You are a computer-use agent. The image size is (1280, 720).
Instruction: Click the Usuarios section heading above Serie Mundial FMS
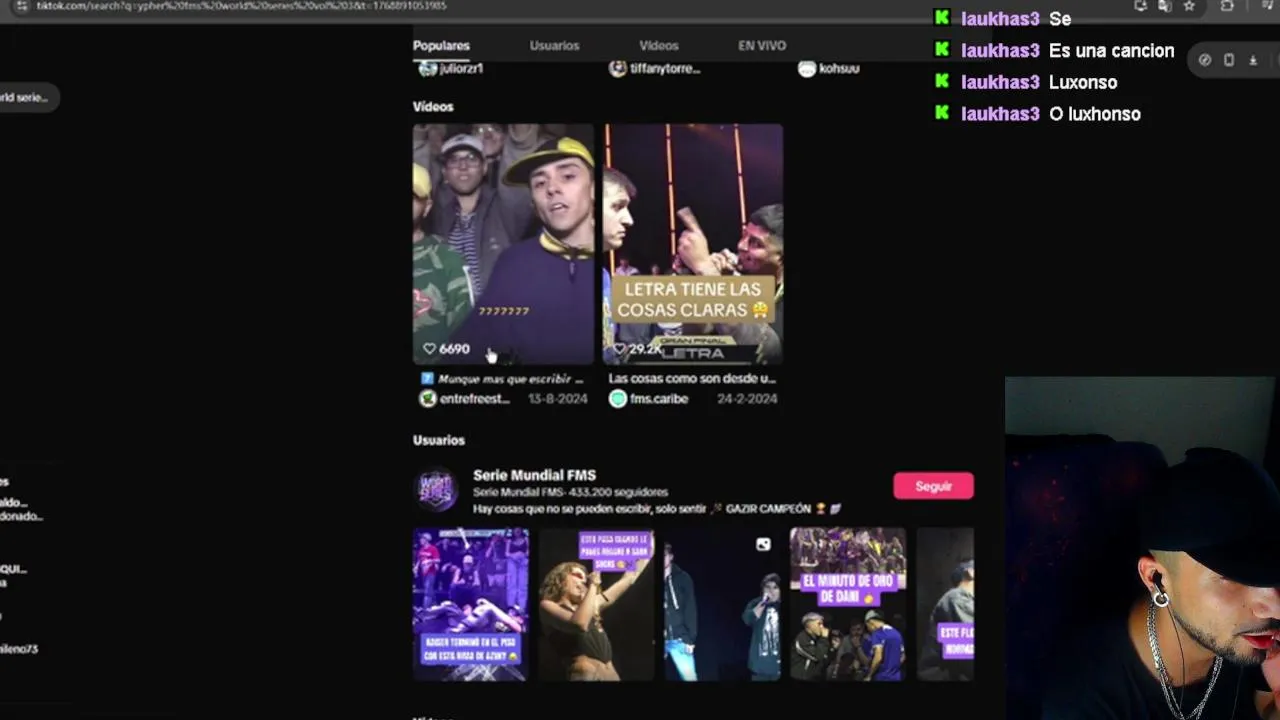pos(439,440)
